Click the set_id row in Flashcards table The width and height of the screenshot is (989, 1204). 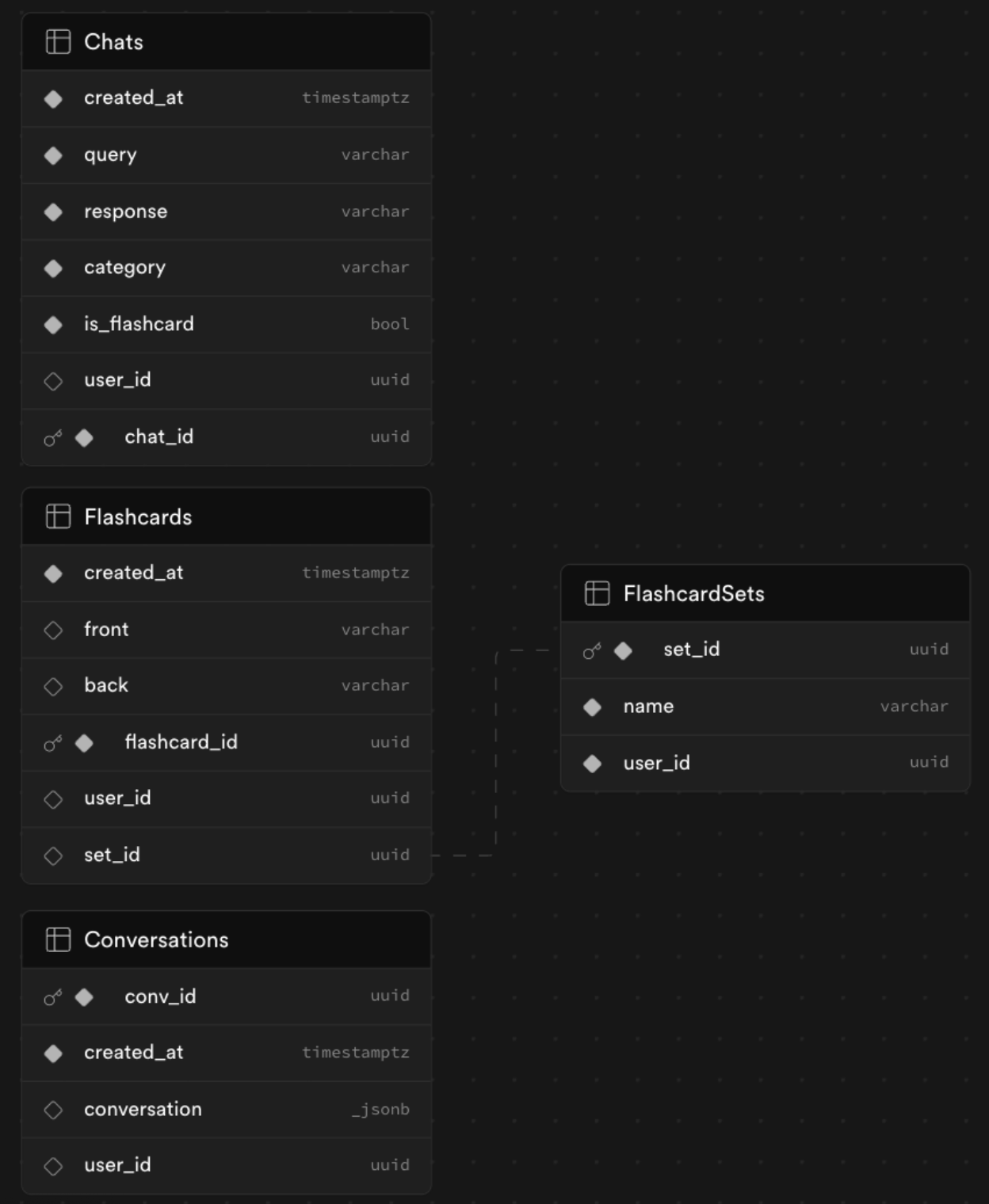pyautogui.click(x=227, y=855)
